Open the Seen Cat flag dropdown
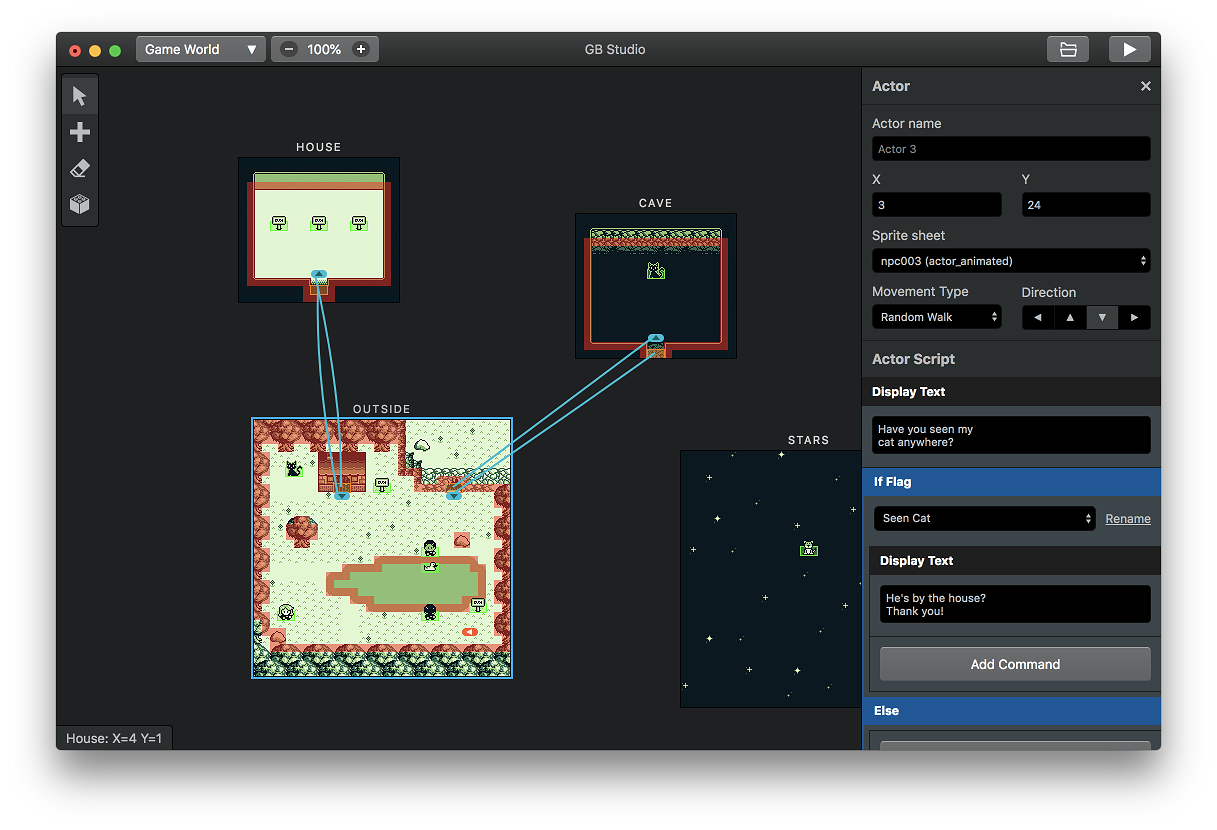Viewport: 1217px width, 830px height. (985, 518)
